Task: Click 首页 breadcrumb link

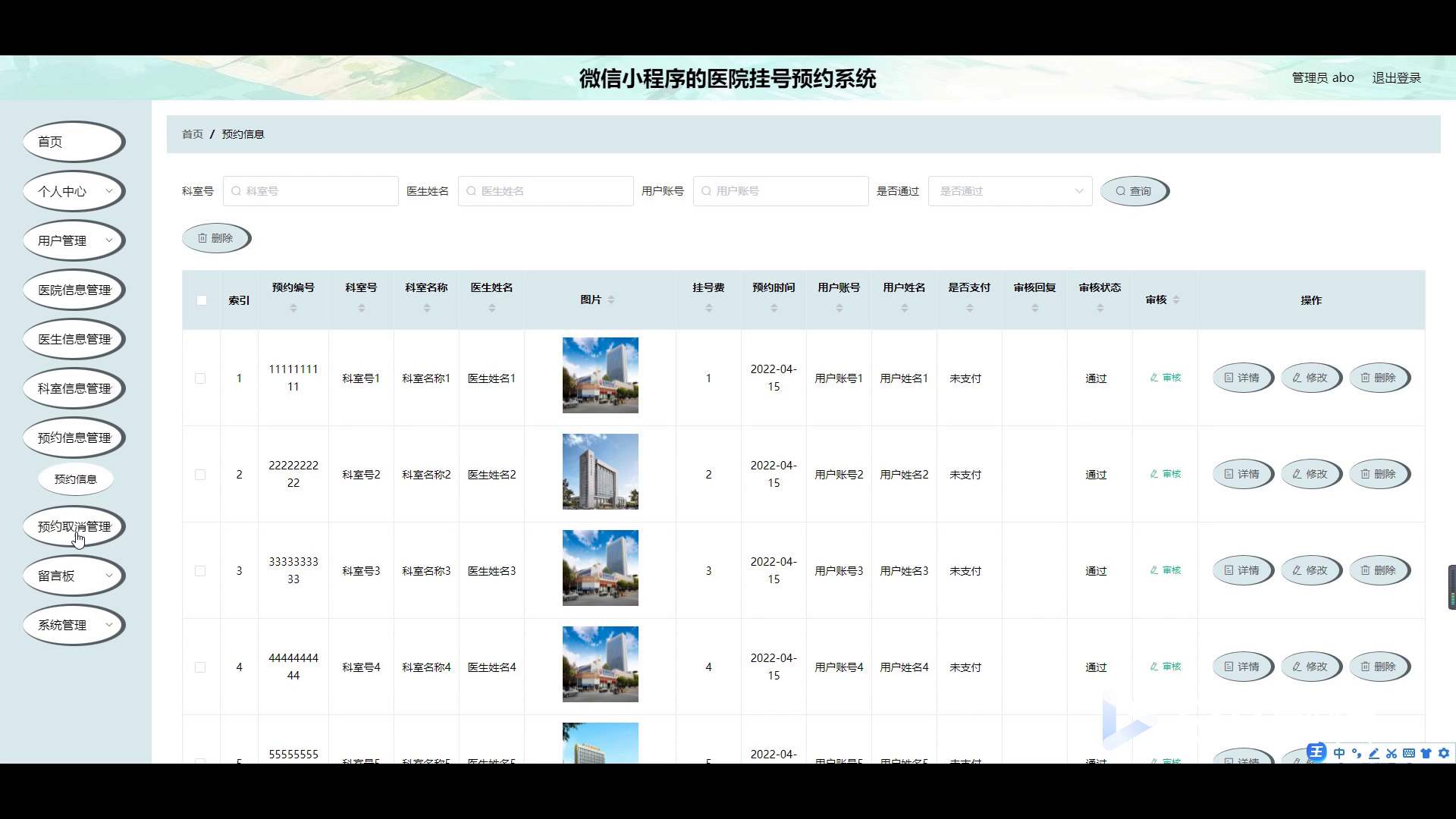Action: coord(193,134)
